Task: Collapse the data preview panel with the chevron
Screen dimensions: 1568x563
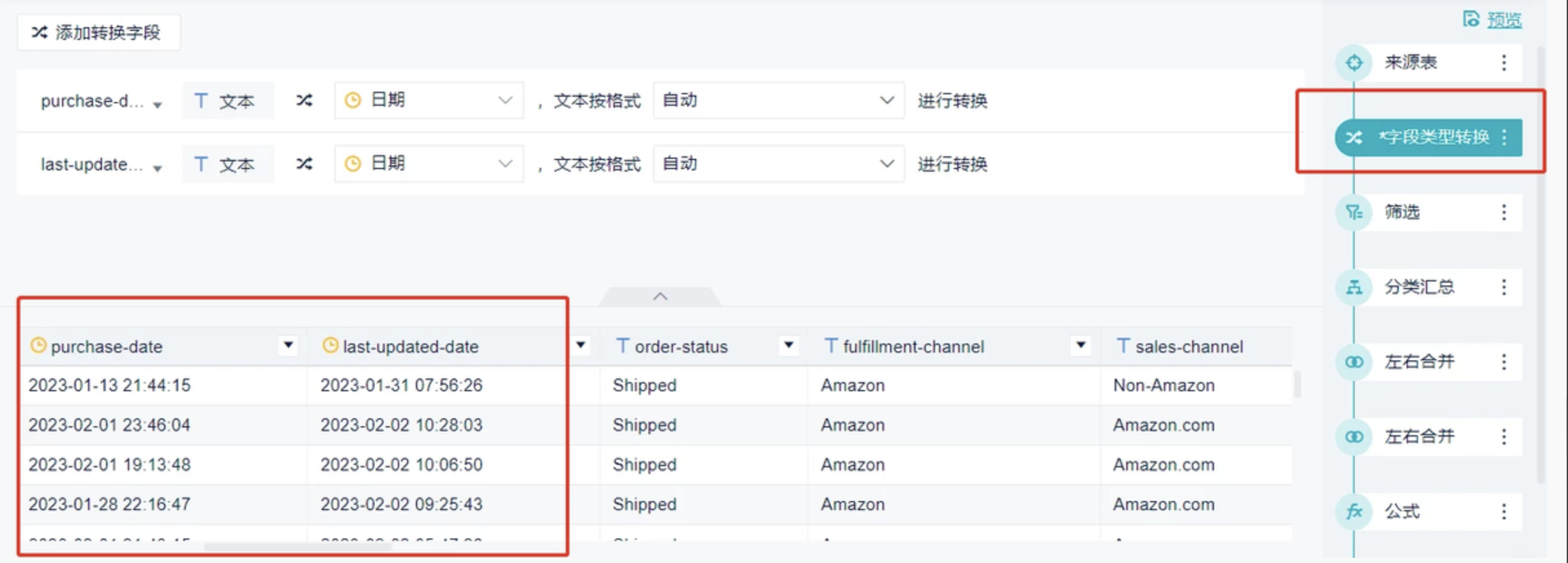Action: 660,296
